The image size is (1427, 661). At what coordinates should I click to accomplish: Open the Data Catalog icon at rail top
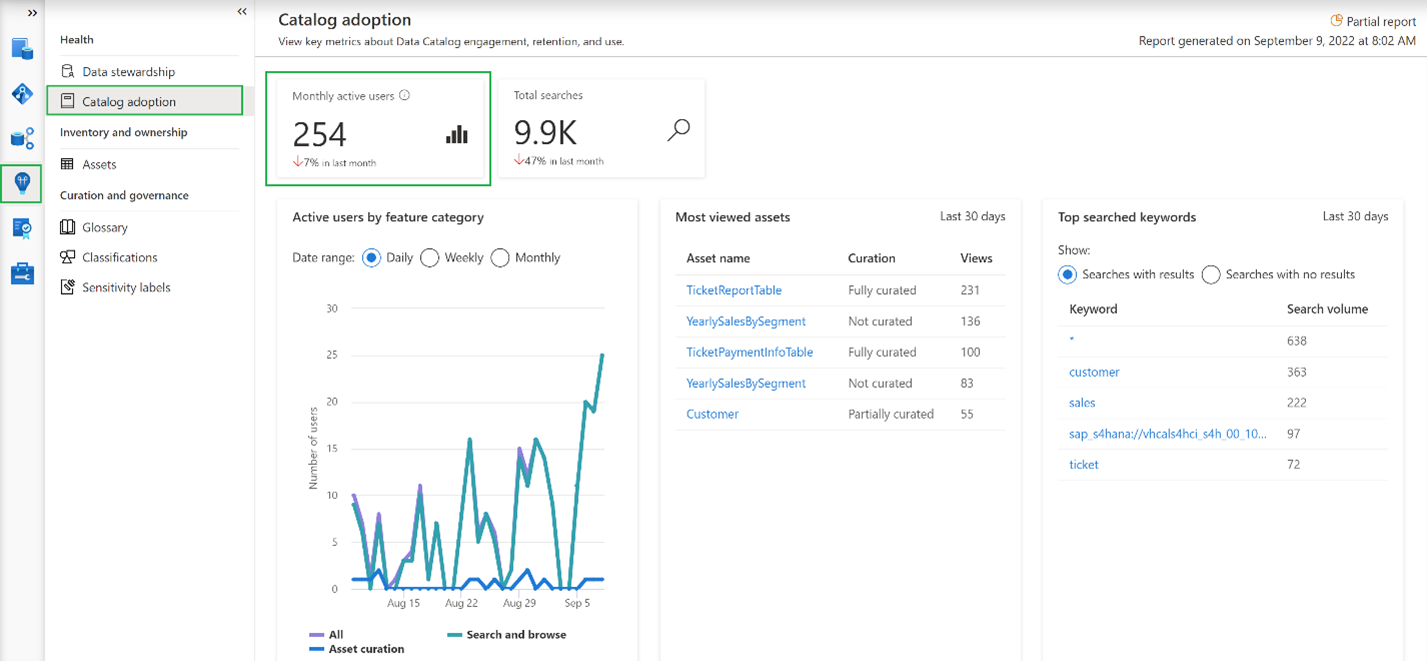[22, 49]
